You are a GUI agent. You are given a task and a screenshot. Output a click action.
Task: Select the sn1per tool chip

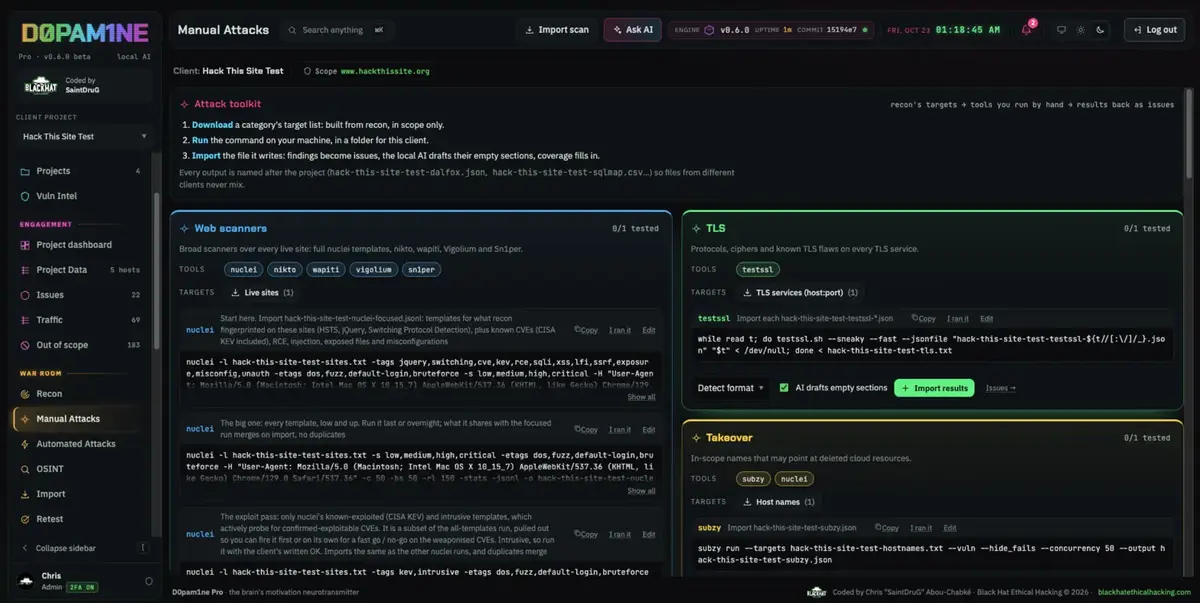tap(422, 269)
